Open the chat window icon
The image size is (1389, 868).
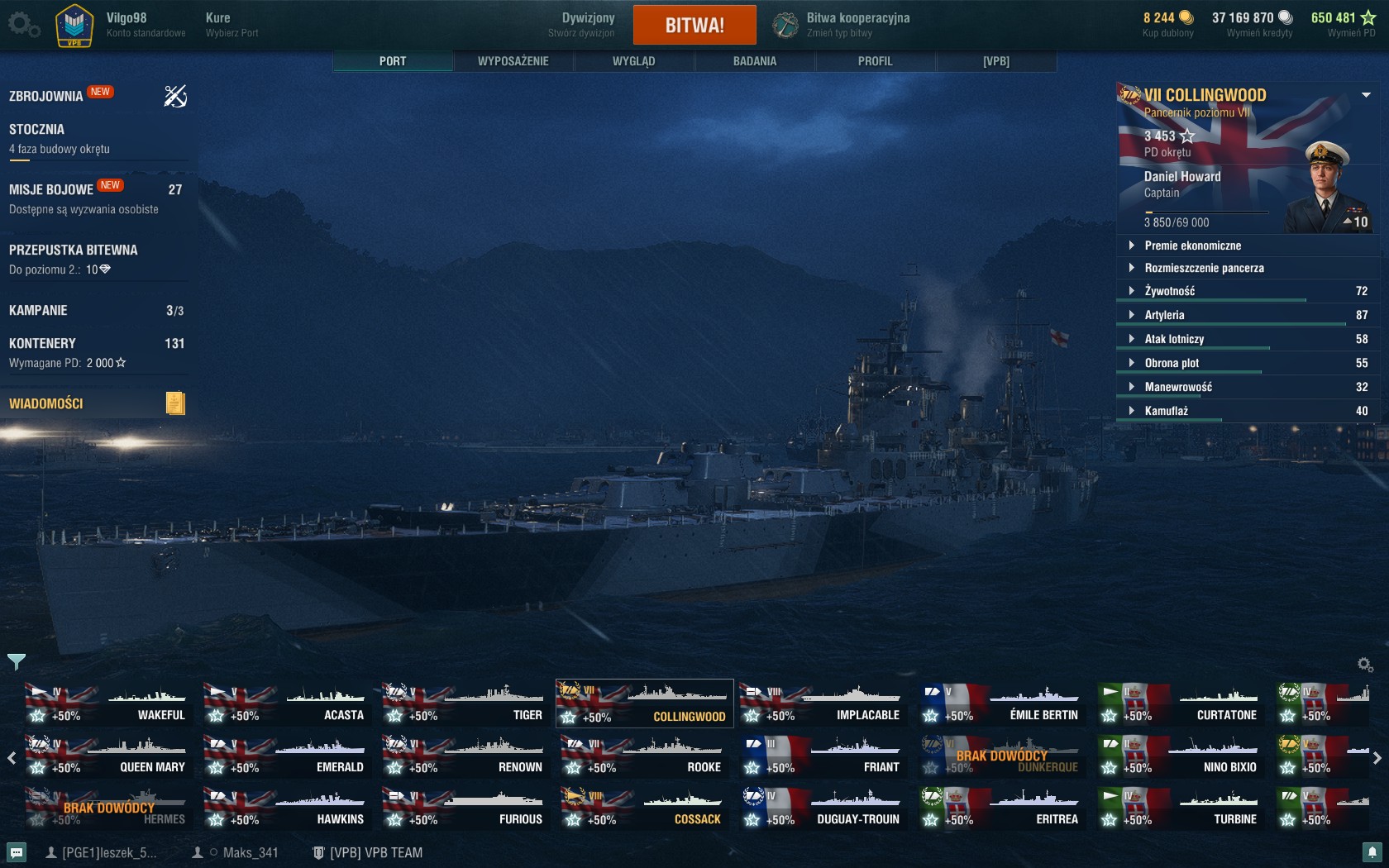click(17, 852)
